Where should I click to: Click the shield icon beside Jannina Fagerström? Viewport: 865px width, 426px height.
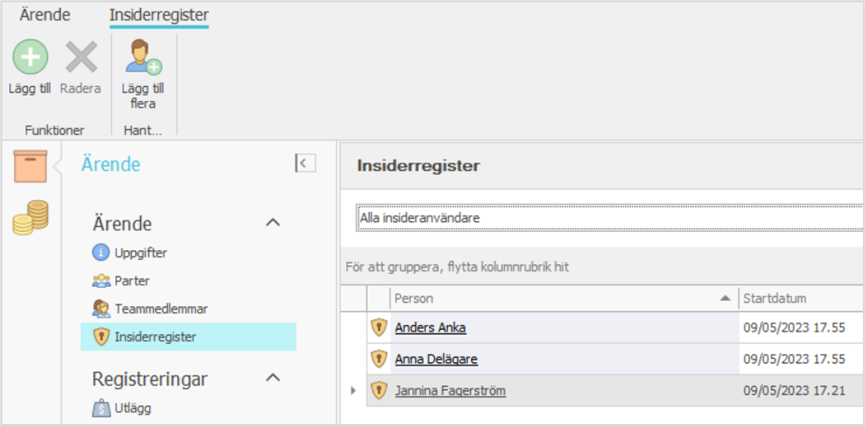[x=379, y=390]
